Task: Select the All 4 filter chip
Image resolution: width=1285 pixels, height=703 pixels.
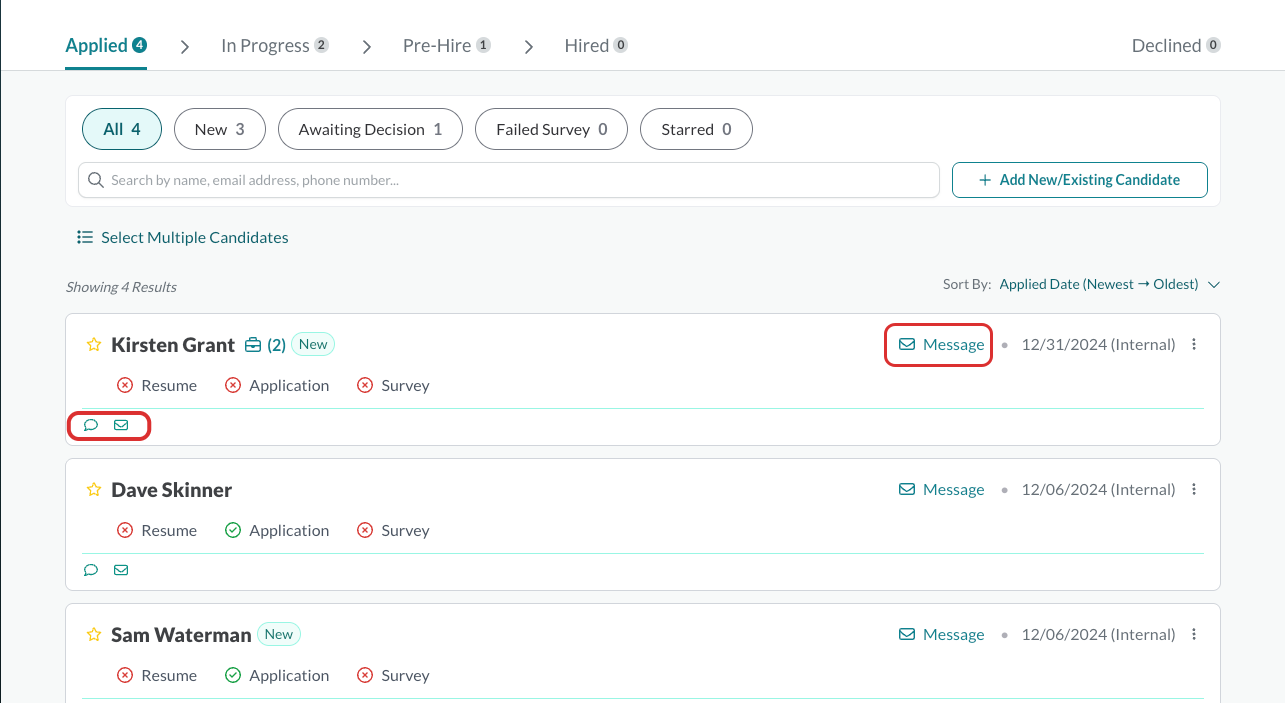Action: point(122,129)
